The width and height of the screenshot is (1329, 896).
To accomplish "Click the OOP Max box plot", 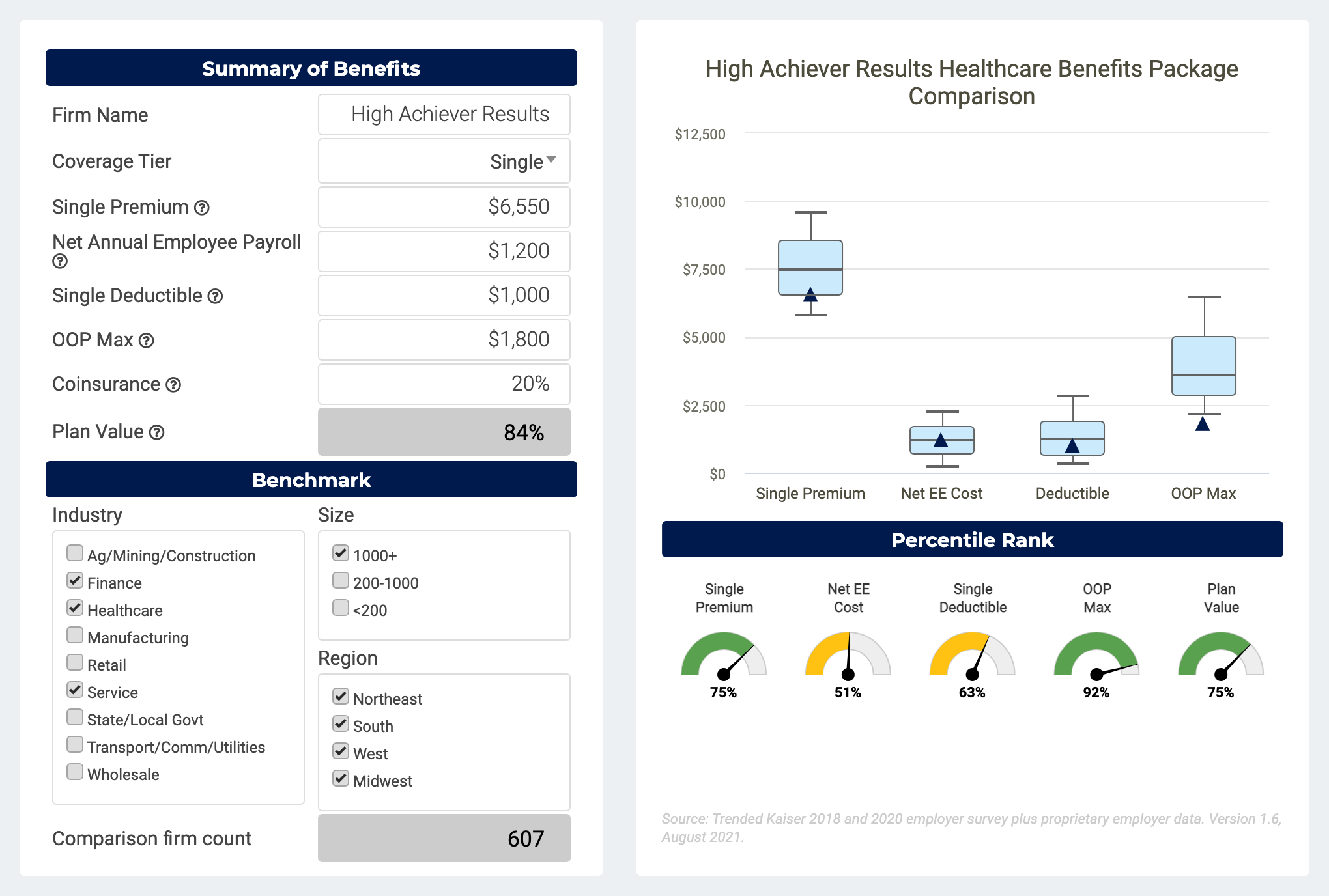I will point(1204,356).
